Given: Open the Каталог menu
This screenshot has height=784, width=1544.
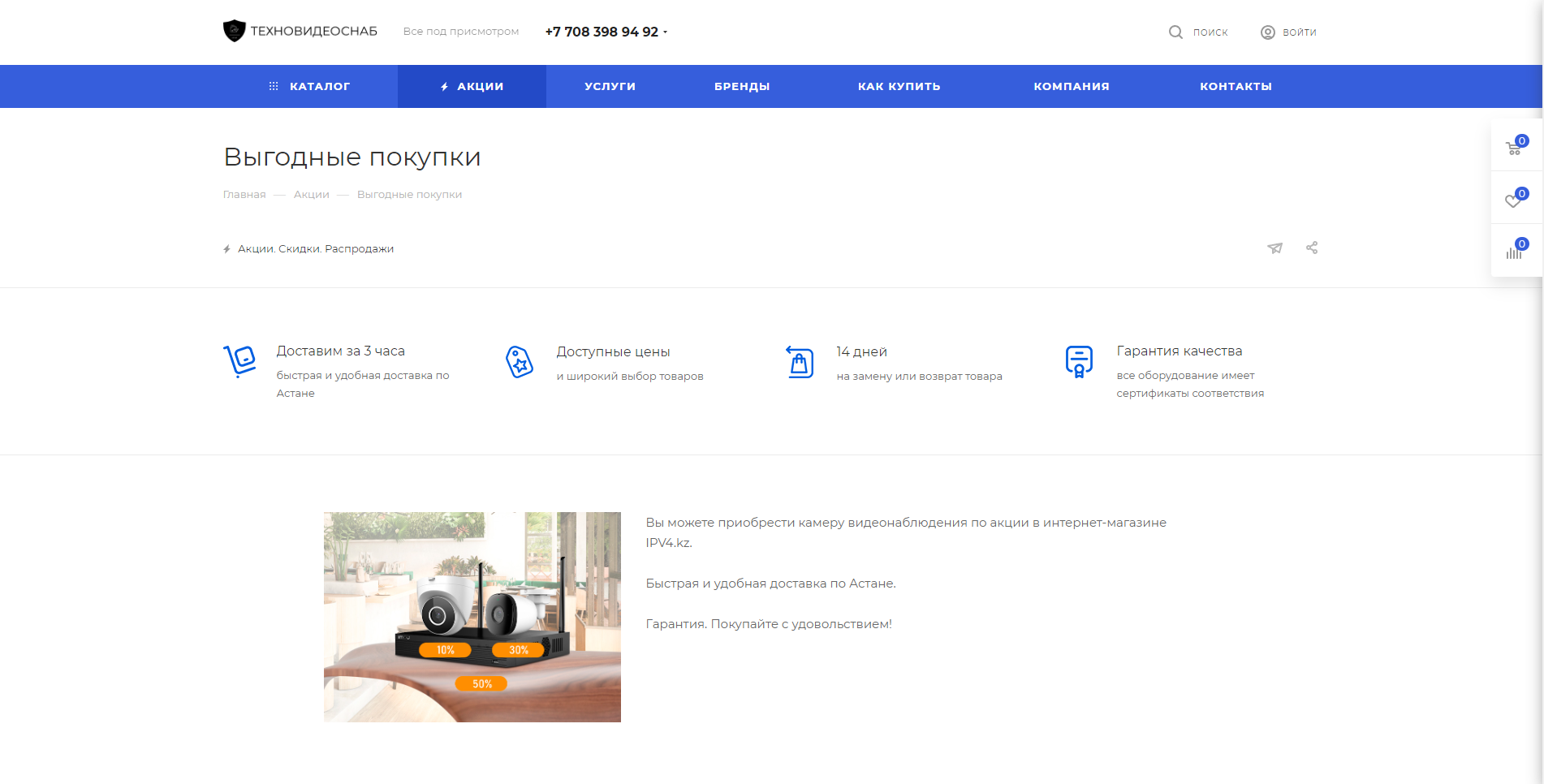Looking at the screenshot, I should click(309, 86).
